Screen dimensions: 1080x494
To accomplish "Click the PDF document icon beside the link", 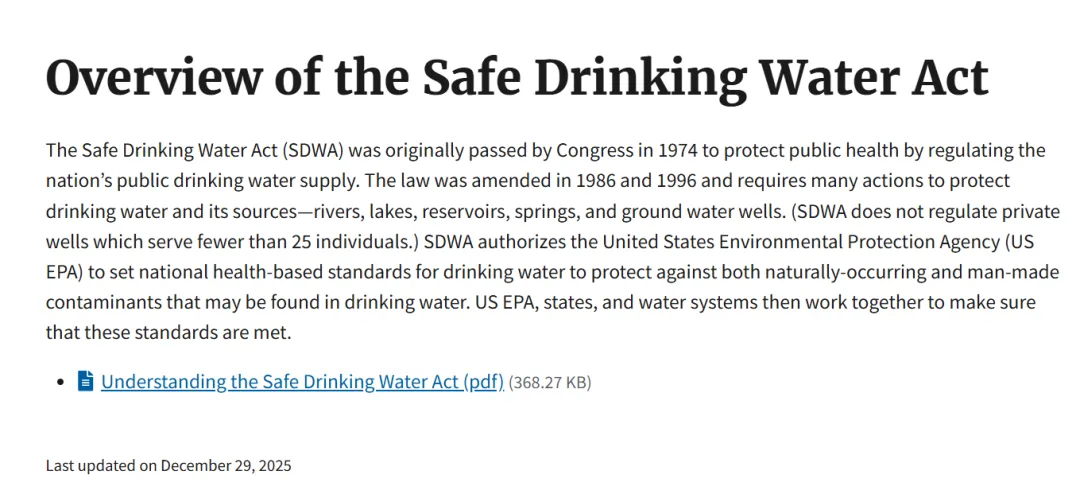I will click(86, 381).
